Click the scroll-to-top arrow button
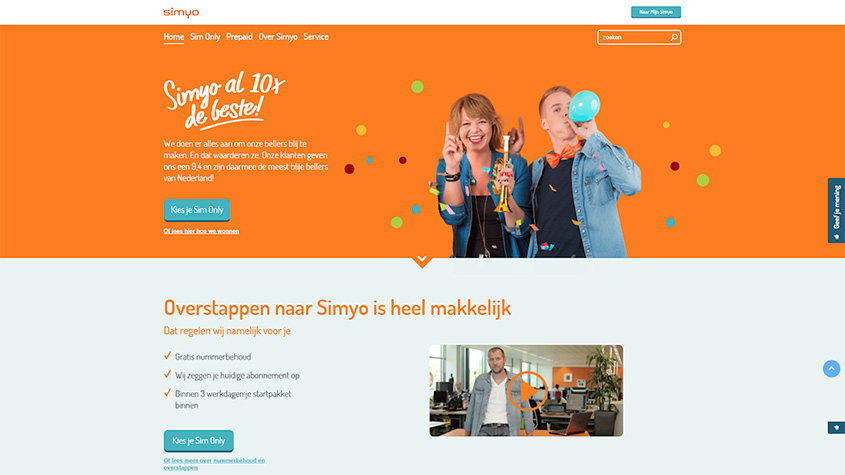 click(831, 368)
